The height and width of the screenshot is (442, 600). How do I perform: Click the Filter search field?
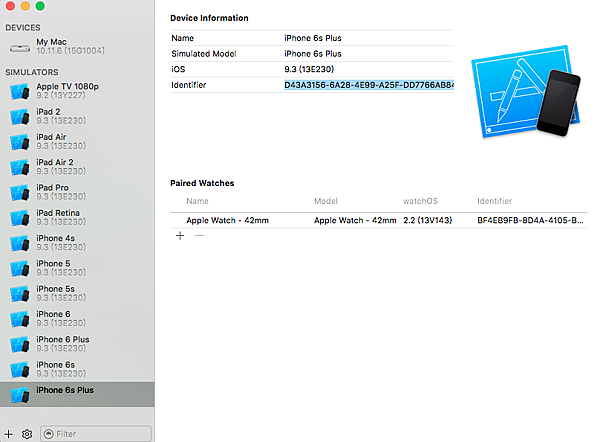(96, 434)
